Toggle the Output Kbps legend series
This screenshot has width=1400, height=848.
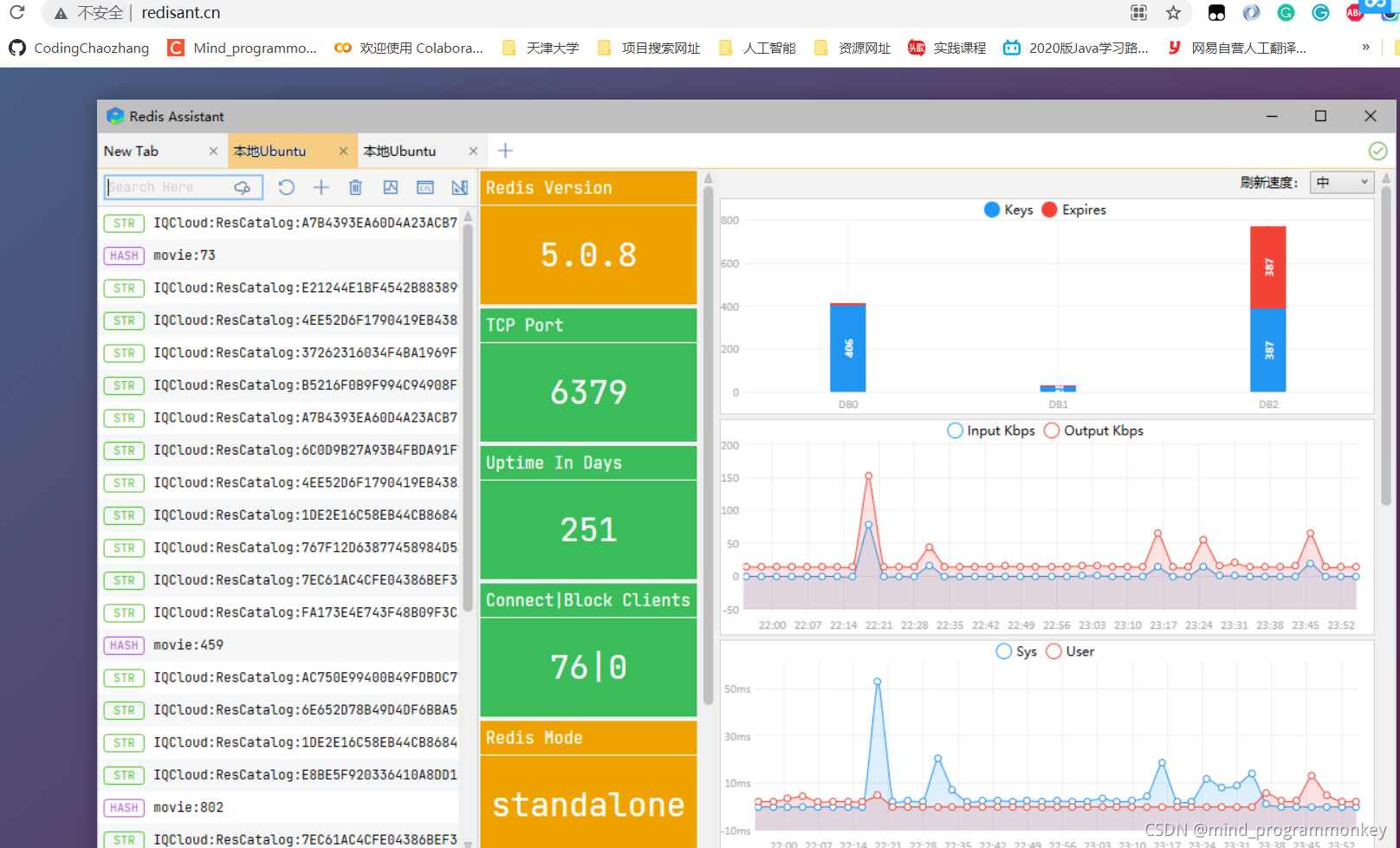(1094, 430)
